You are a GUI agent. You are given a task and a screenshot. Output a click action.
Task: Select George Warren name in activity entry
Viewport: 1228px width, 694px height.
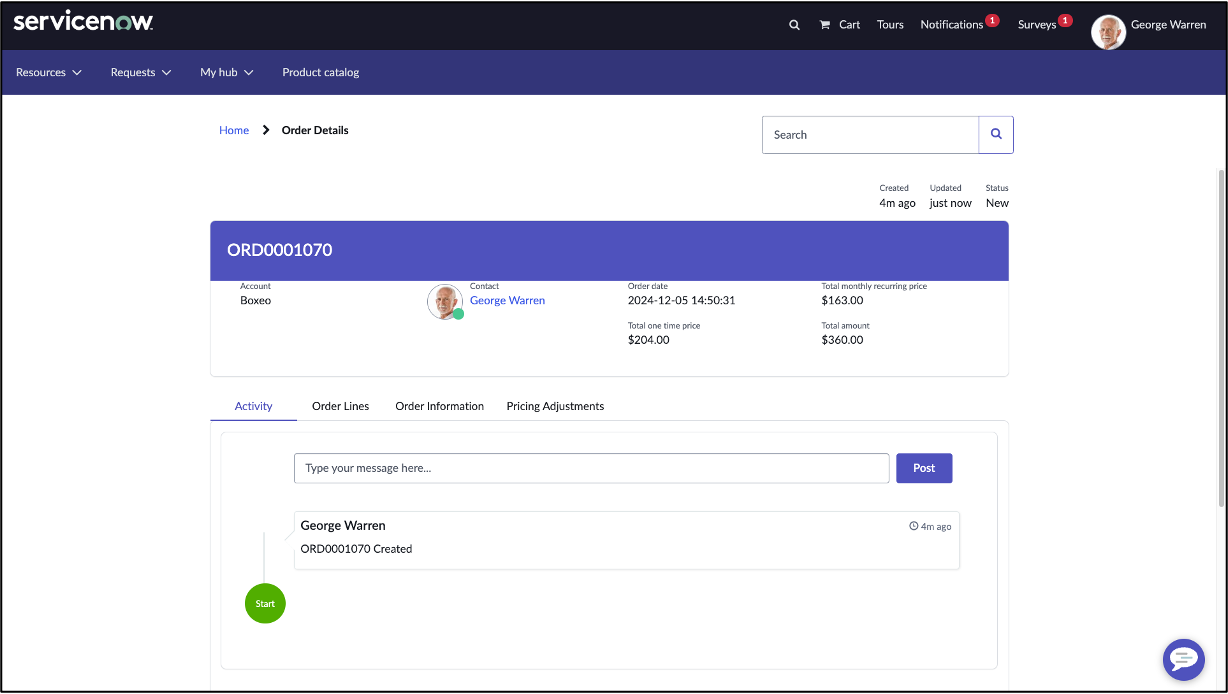[343, 525]
